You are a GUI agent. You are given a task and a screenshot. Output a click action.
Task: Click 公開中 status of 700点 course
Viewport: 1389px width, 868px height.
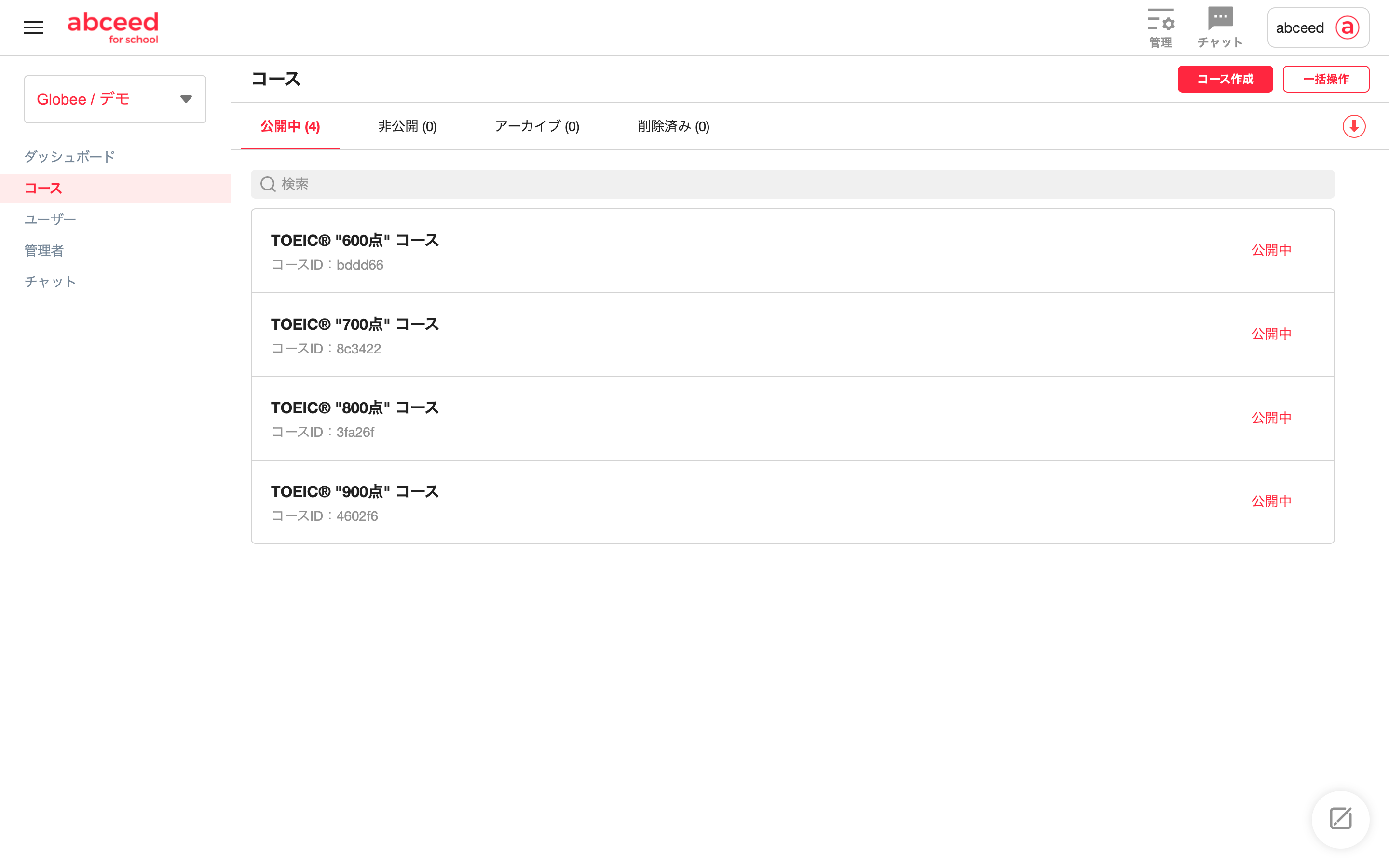[x=1271, y=334]
